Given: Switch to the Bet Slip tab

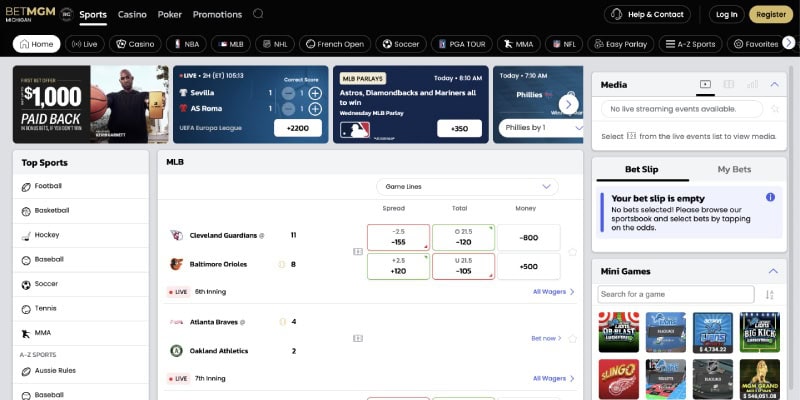Looking at the screenshot, I should 642,169.
